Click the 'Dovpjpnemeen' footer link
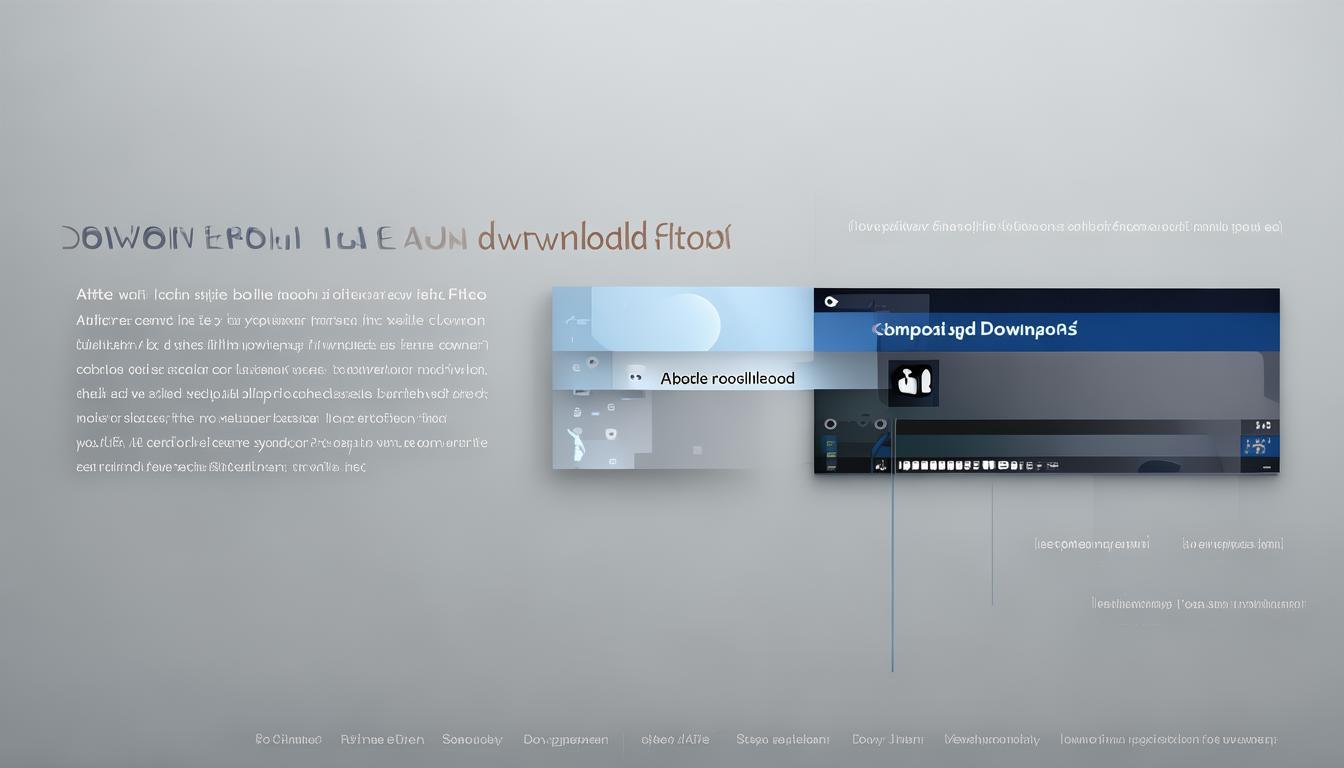1344x768 pixels. pos(565,740)
